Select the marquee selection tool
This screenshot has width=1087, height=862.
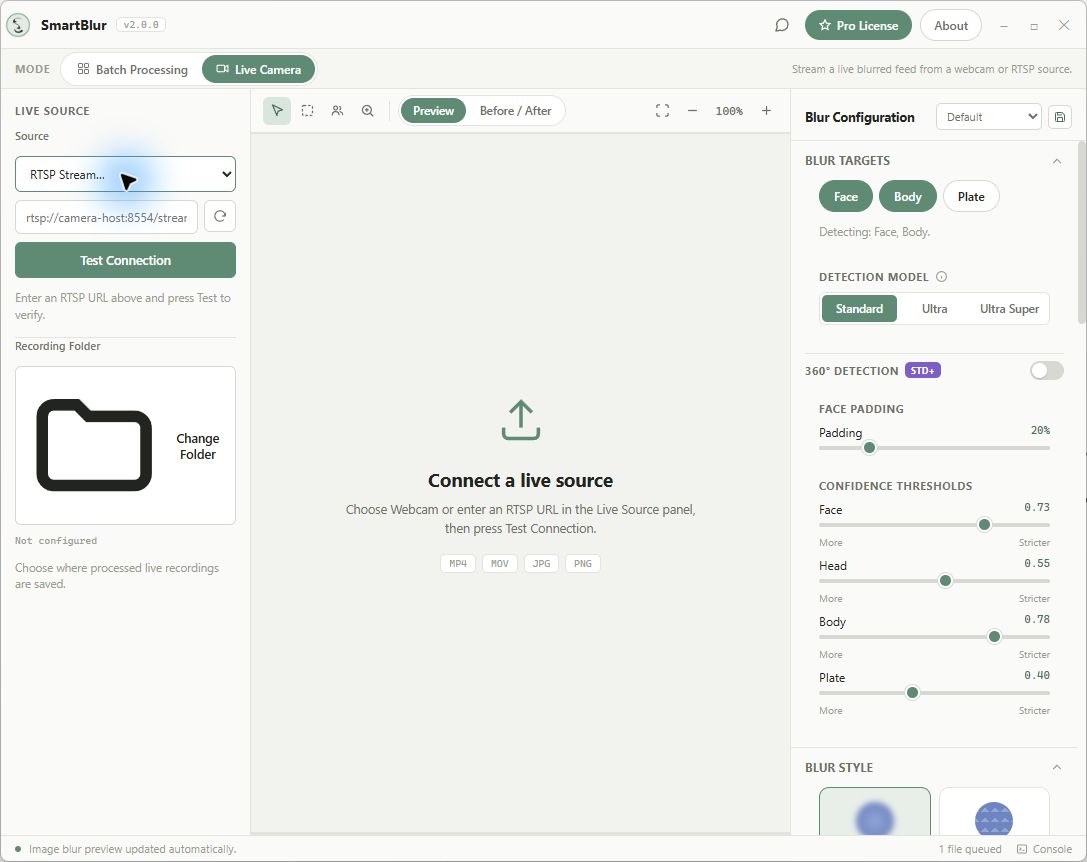coord(307,111)
